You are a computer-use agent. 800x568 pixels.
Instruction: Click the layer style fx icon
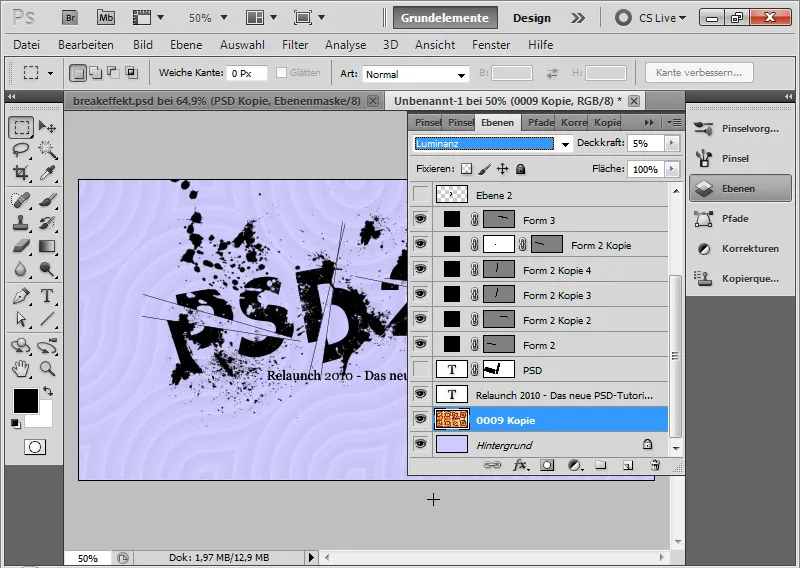520,465
